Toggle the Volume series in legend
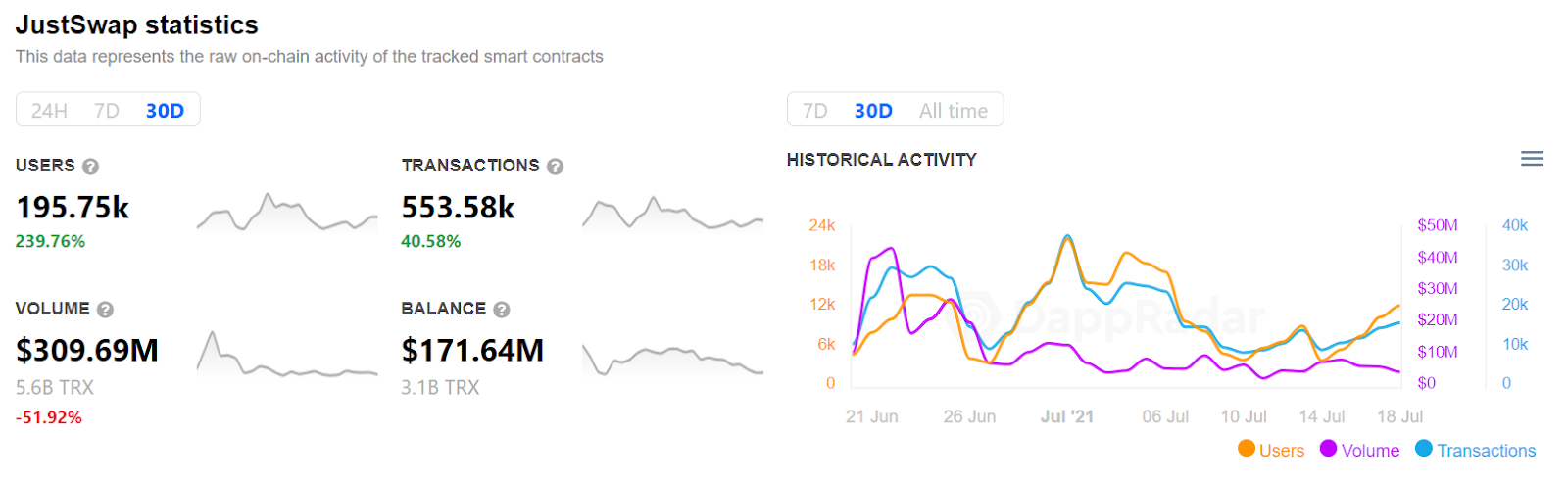Screen dimensions: 1568x483 point(1370,451)
